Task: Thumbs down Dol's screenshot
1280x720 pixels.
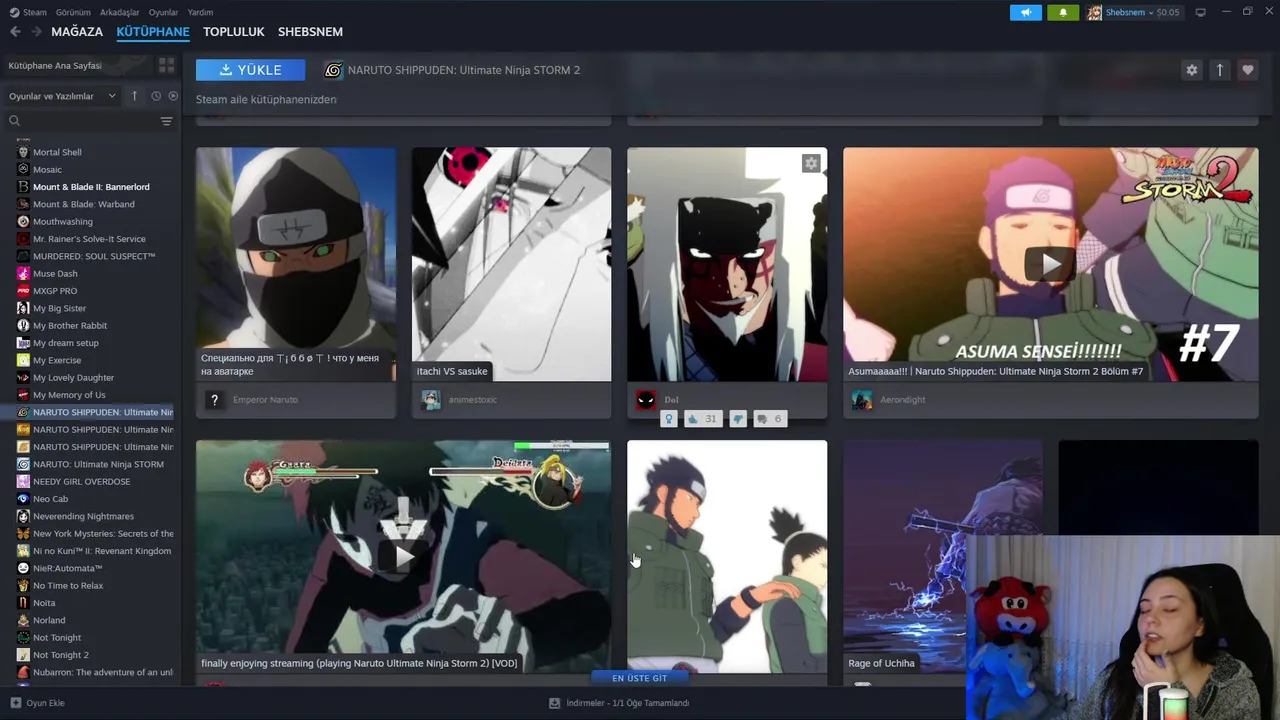Action: (x=738, y=419)
